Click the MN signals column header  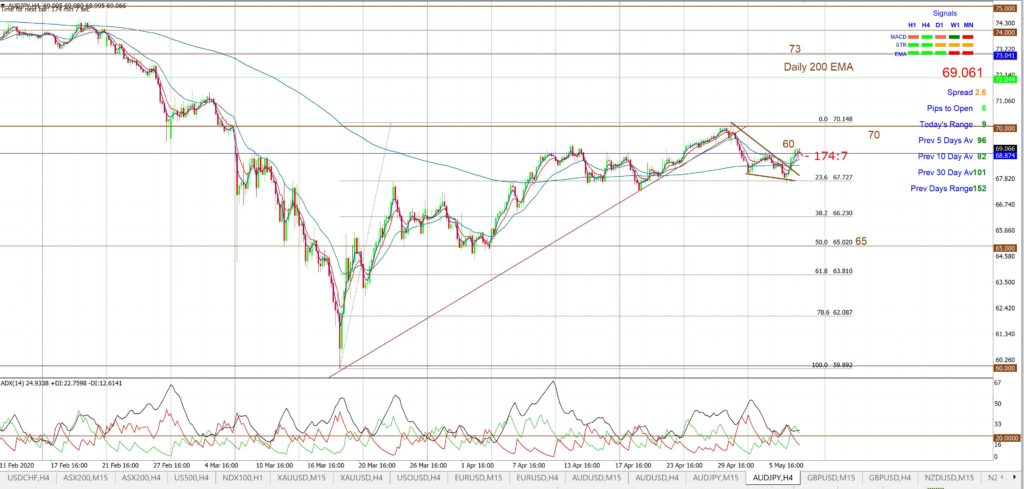click(x=968, y=25)
